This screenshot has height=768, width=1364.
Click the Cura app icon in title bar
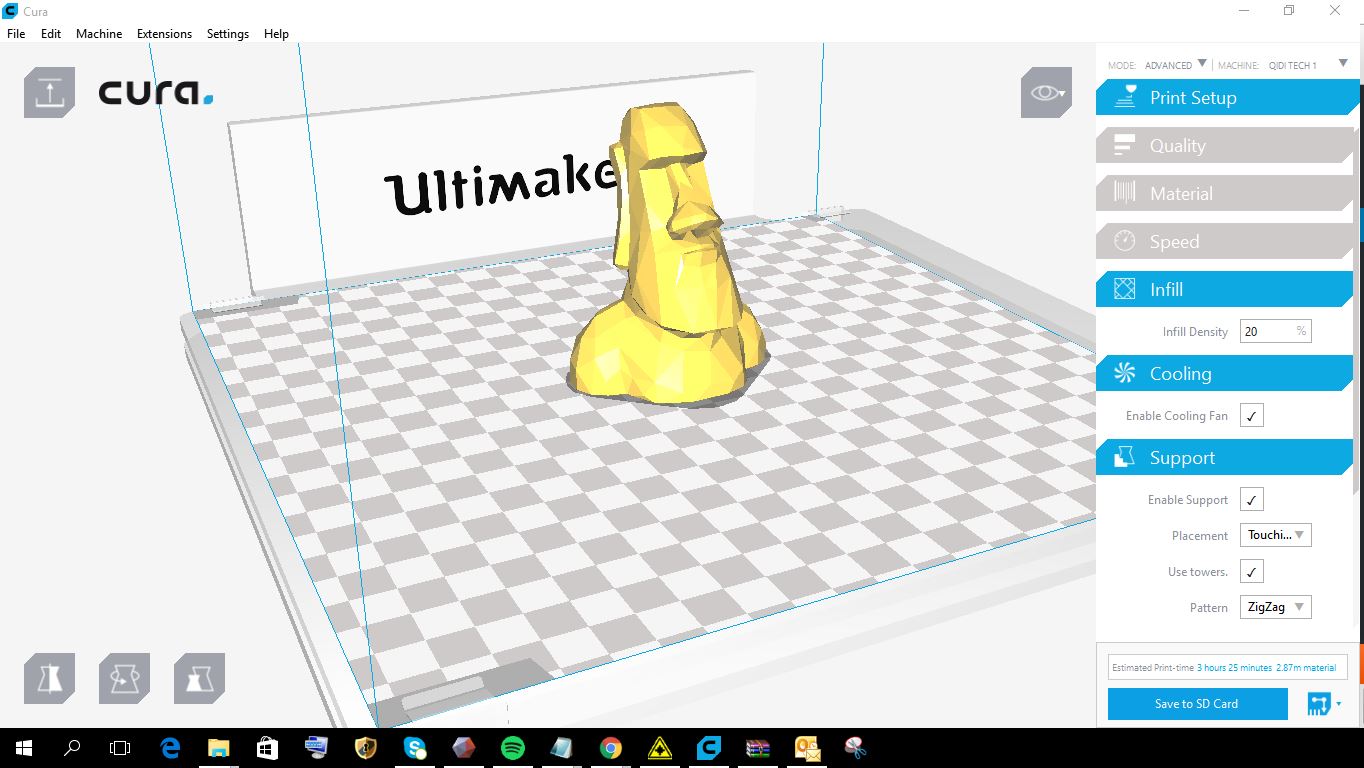(10, 11)
